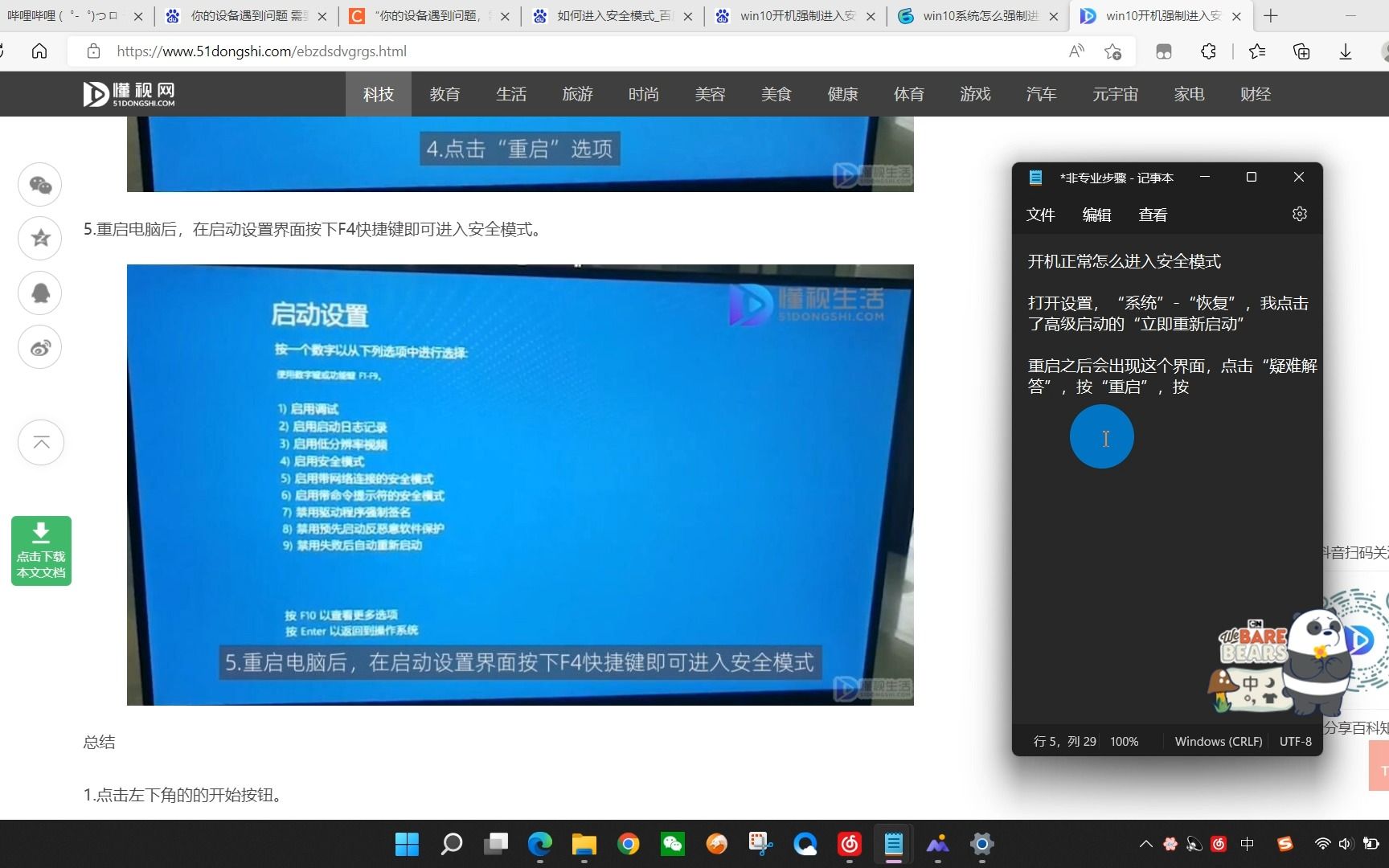The height and width of the screenshot is (868, 1389).
Task: Open File Explorer from the taskbar
Action: pos(584,844)
